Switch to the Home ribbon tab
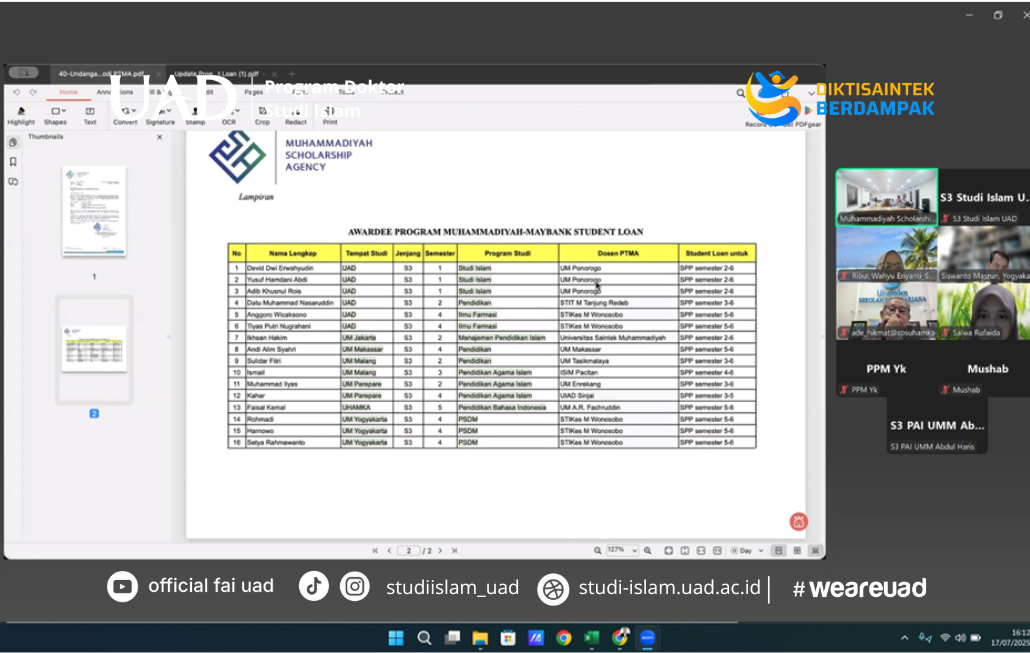The width and height of the screenshot is (1030, 653). click(x=68, y=92)
